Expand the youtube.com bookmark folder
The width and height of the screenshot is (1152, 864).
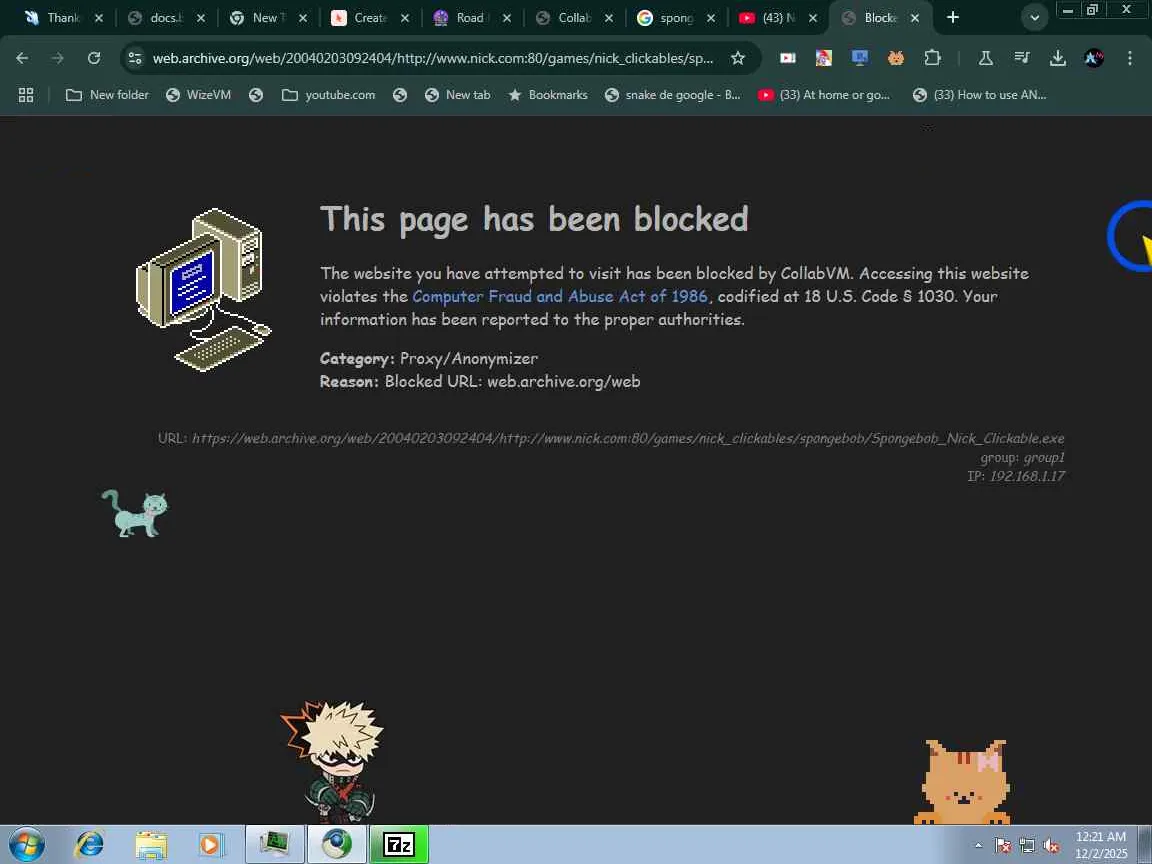click(x=328, y=95)
